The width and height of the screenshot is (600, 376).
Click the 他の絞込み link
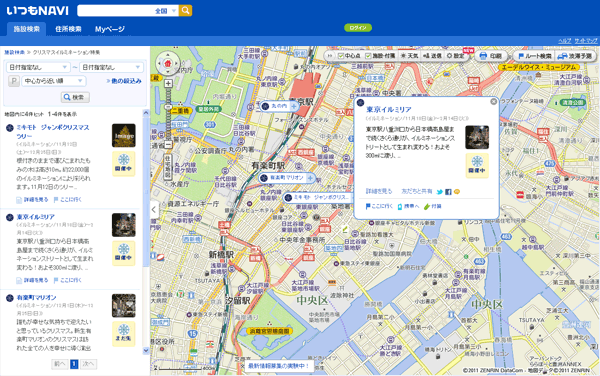pyautogui.click(x=124, y=81)
